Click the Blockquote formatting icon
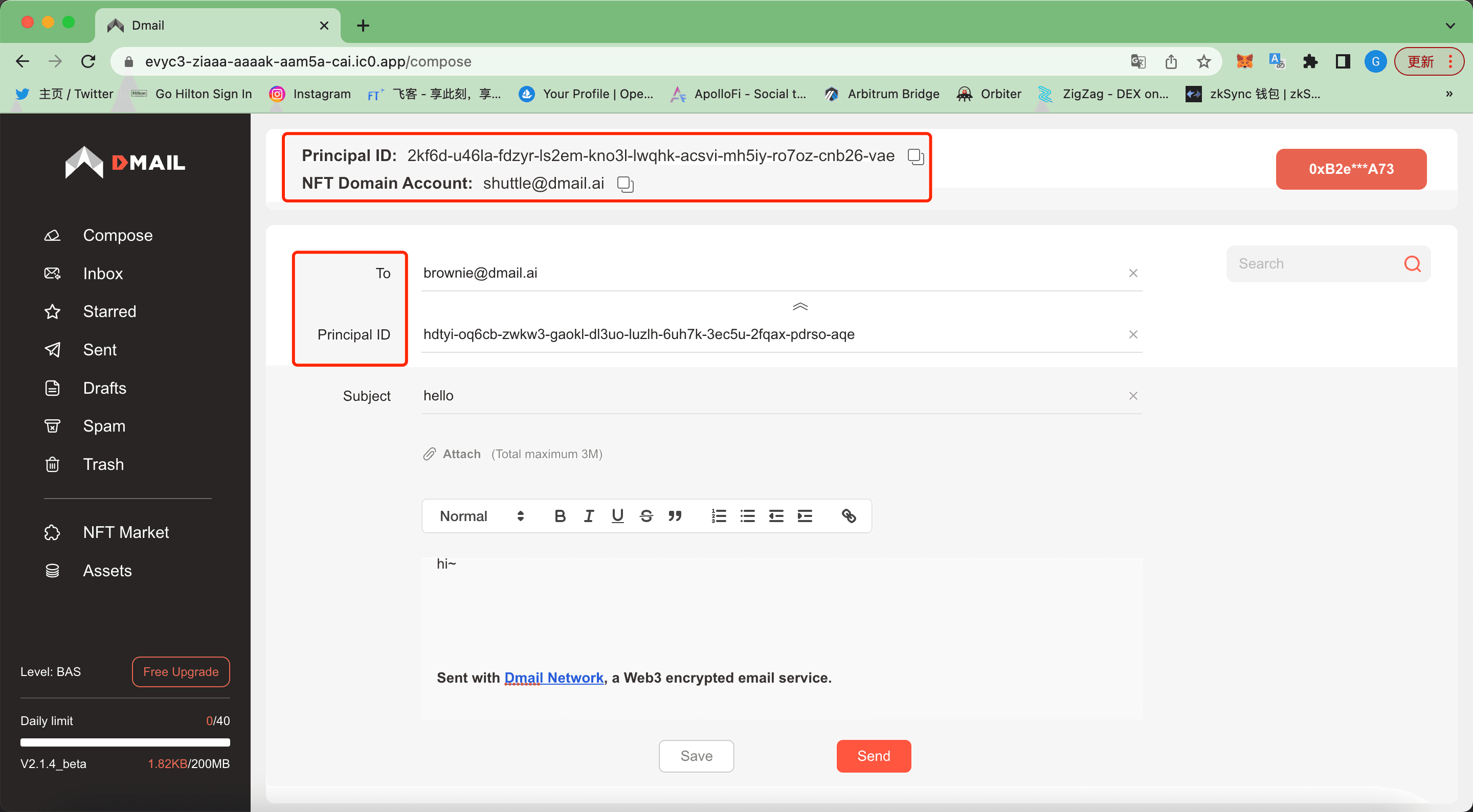The image size is (1473, 812). pos(676,516)
